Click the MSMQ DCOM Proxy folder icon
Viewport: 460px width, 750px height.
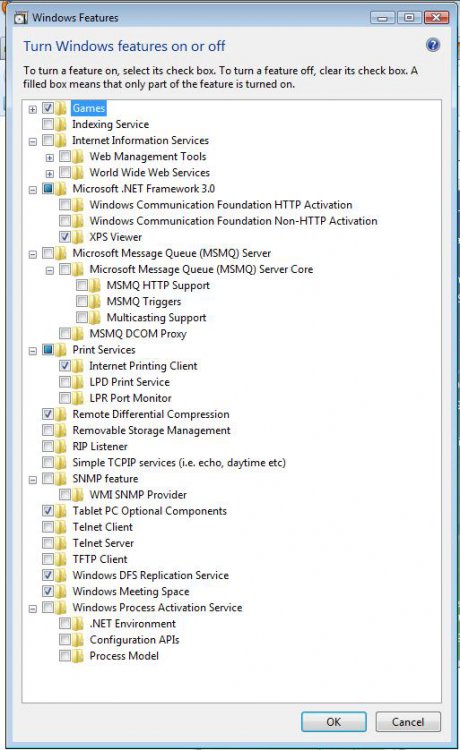coord(78,333)
